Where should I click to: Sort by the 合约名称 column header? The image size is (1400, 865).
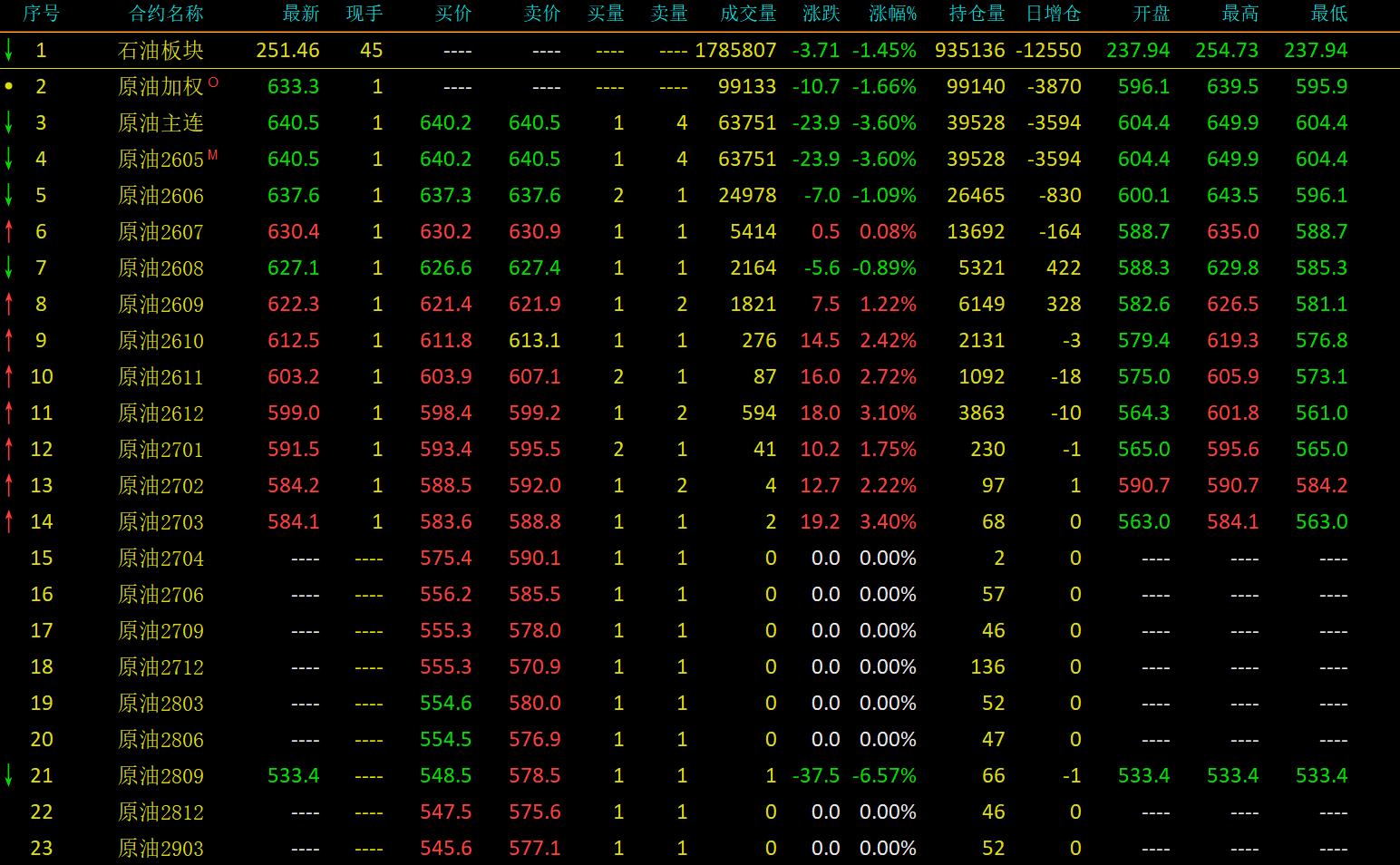(167, 14)
